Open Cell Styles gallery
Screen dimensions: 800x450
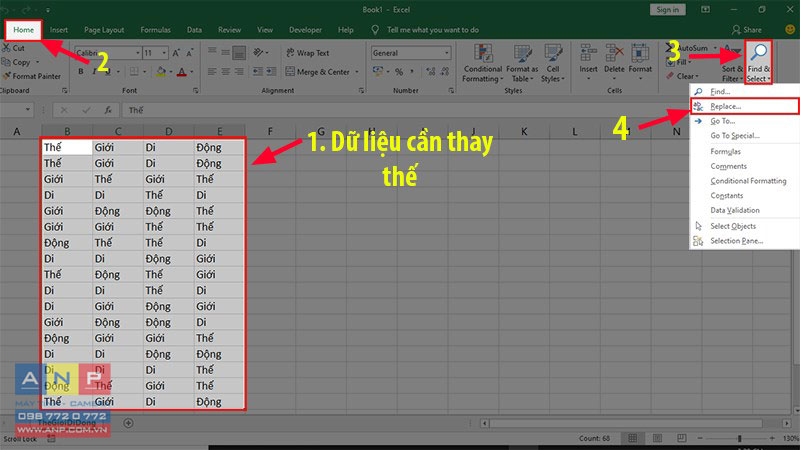553,63
